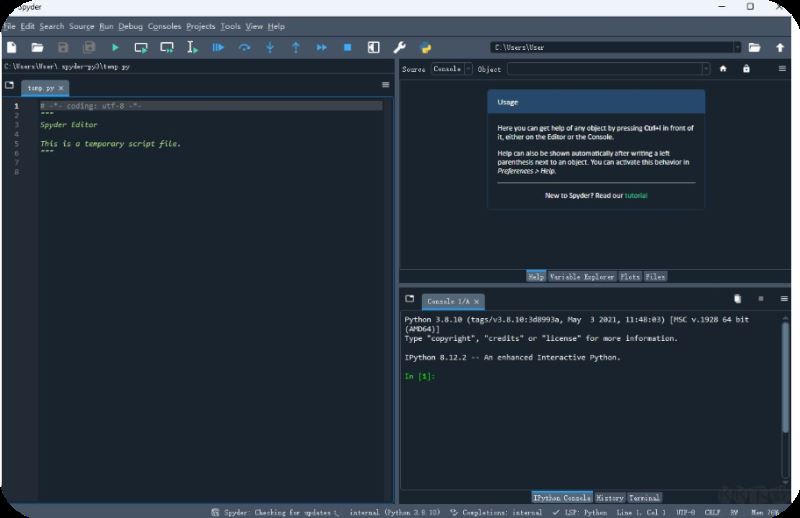Open the Source dropdown set to Console
Viewport: 800px width, 518px height.
[x=451, y=69]
